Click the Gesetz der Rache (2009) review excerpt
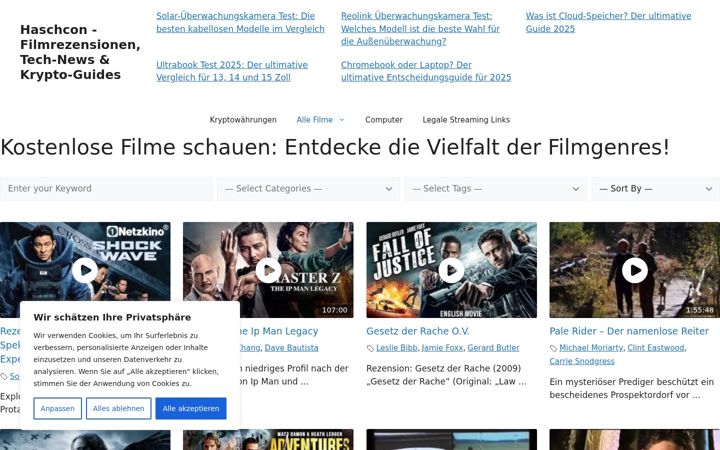The height and width of the screenshot is (450, 720). click(x=446, y=375)
